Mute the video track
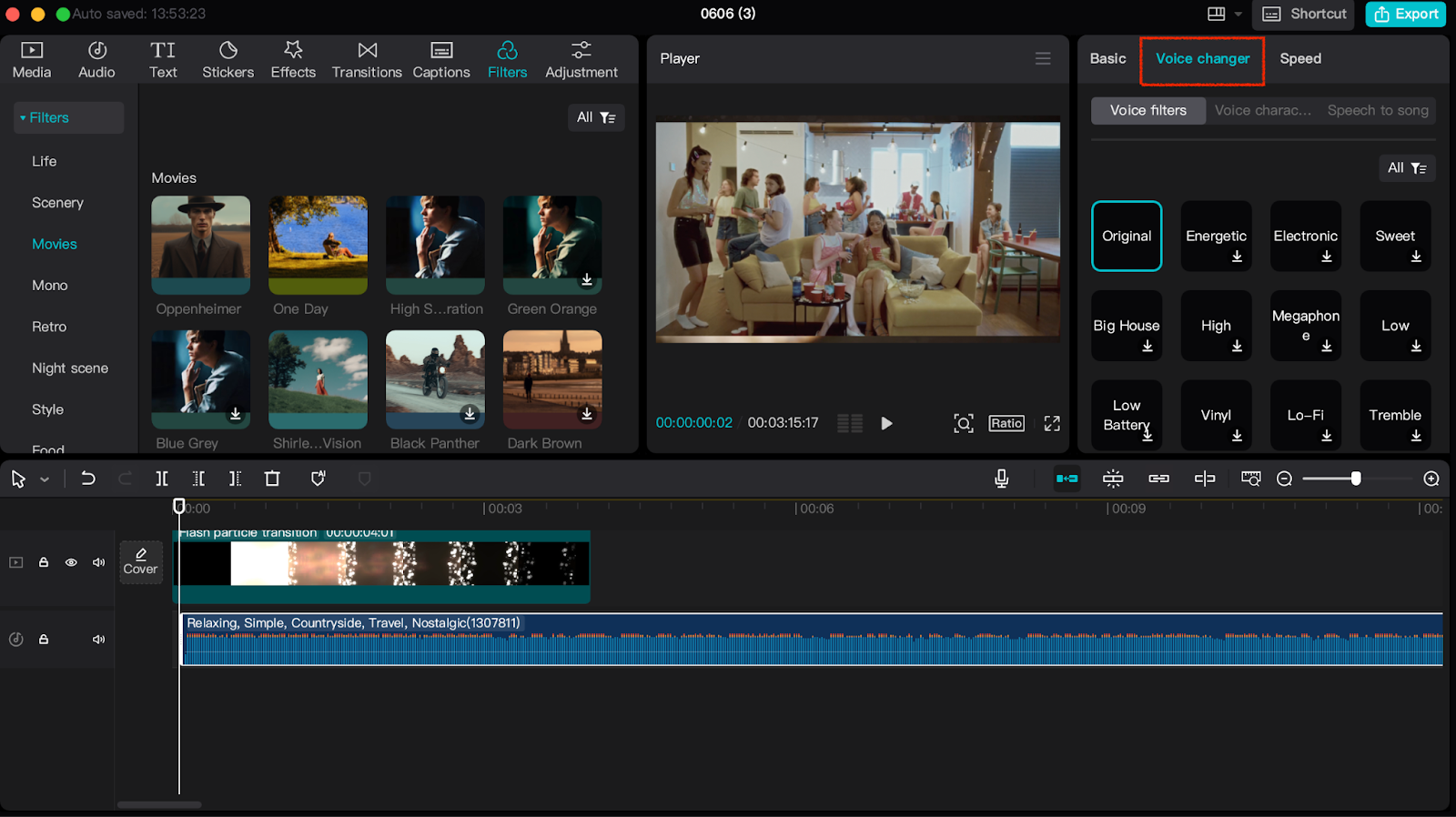This screenshot has height=817, width=1456. [x=98, y=562]
